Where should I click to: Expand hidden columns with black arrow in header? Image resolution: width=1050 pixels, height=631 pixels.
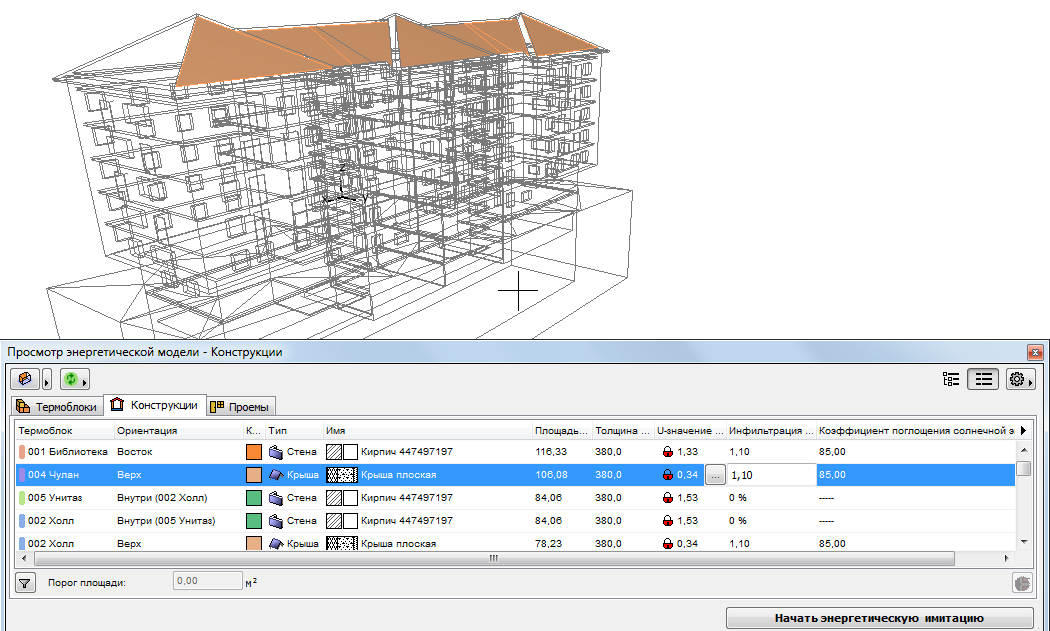pos(1022,430)
